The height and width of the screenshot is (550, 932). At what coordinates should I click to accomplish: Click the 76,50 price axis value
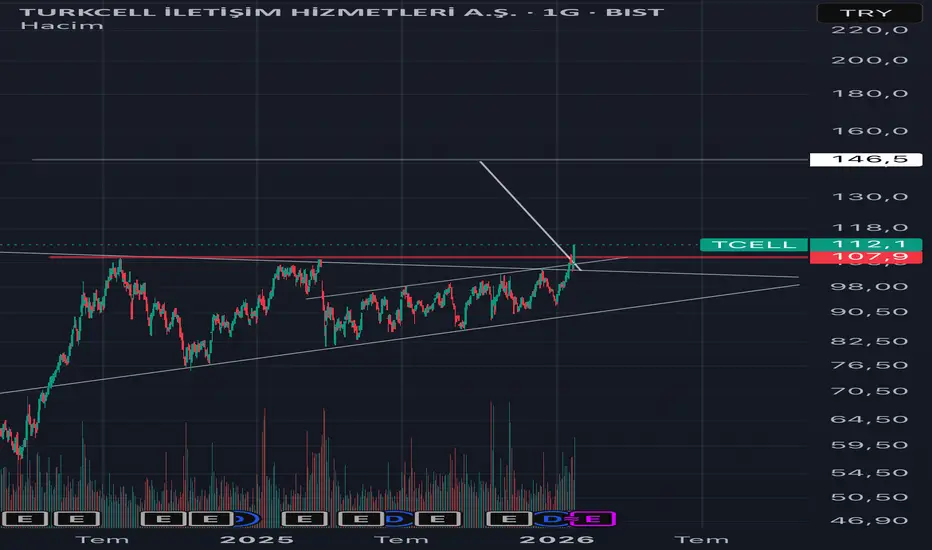coord(870,365)
